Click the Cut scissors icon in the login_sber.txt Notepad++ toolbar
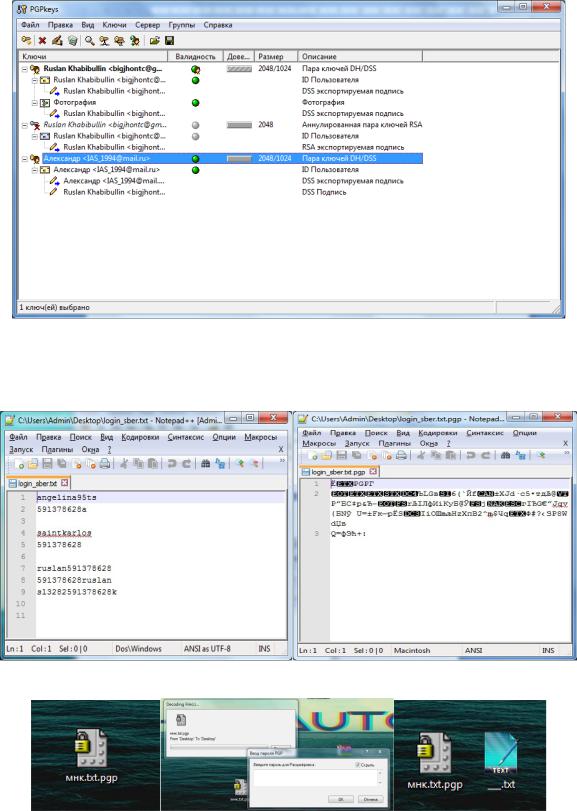The height and width of the screenshot is (811, 577). tap(124, 463)
